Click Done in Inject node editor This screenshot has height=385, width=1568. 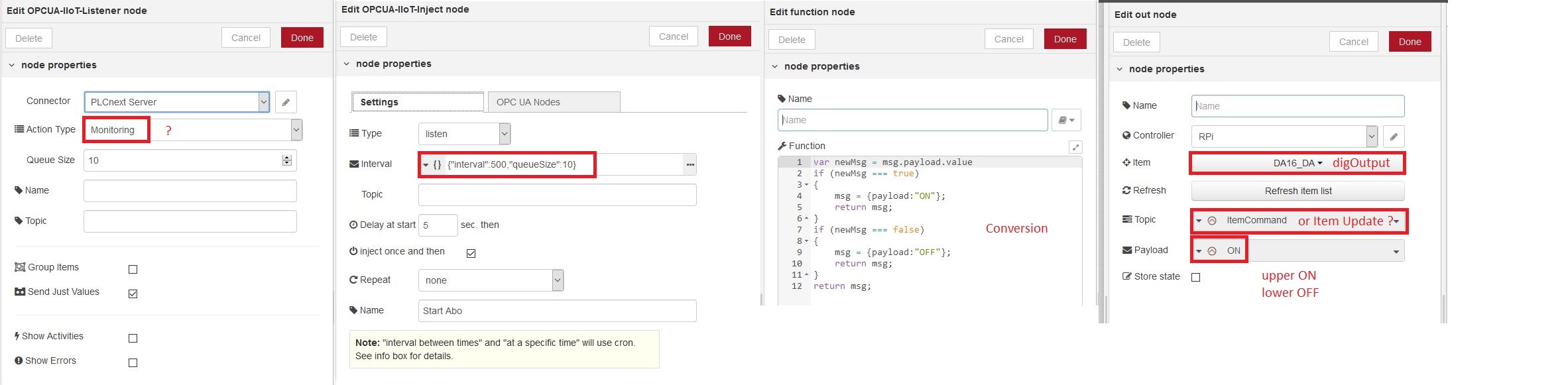coord(730,36)
